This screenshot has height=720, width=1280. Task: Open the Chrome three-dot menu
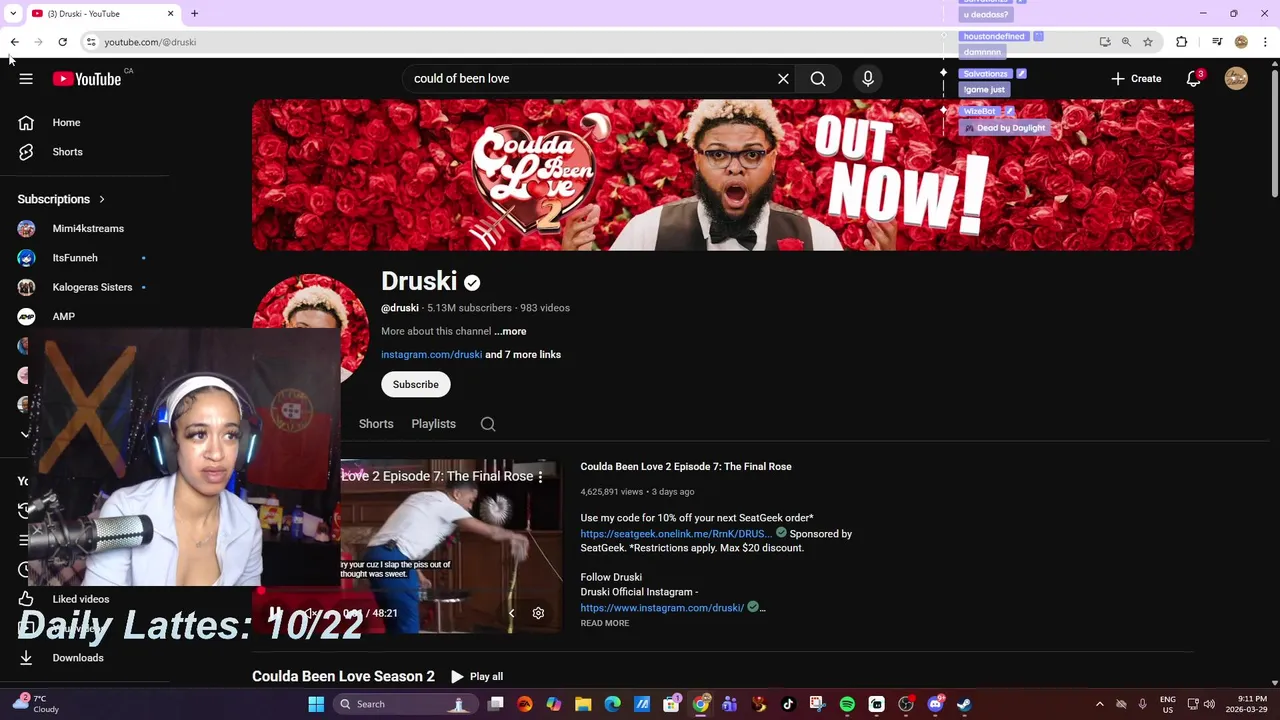pos(1265,42)
